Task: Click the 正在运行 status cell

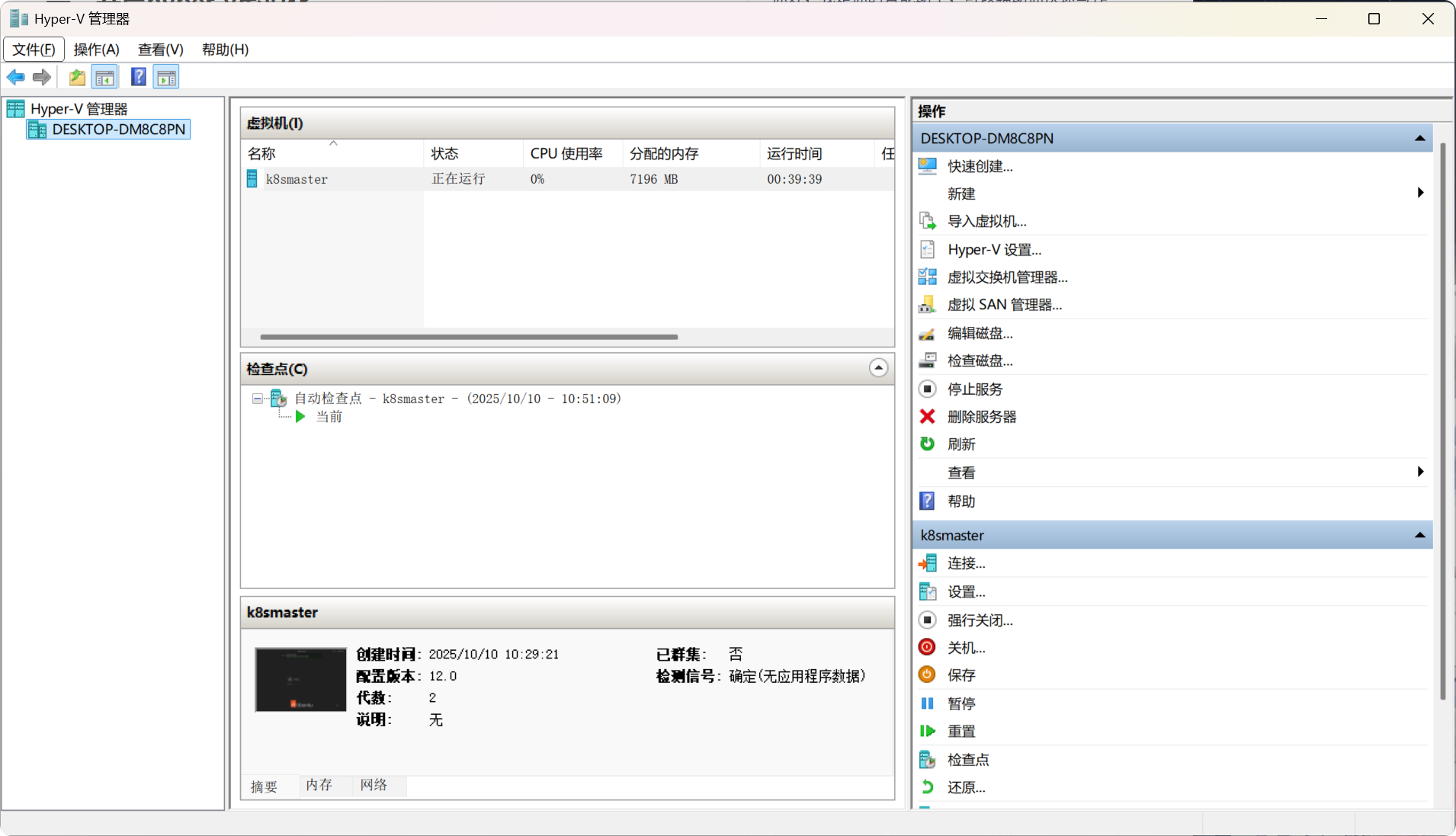Action: [459, 179]
